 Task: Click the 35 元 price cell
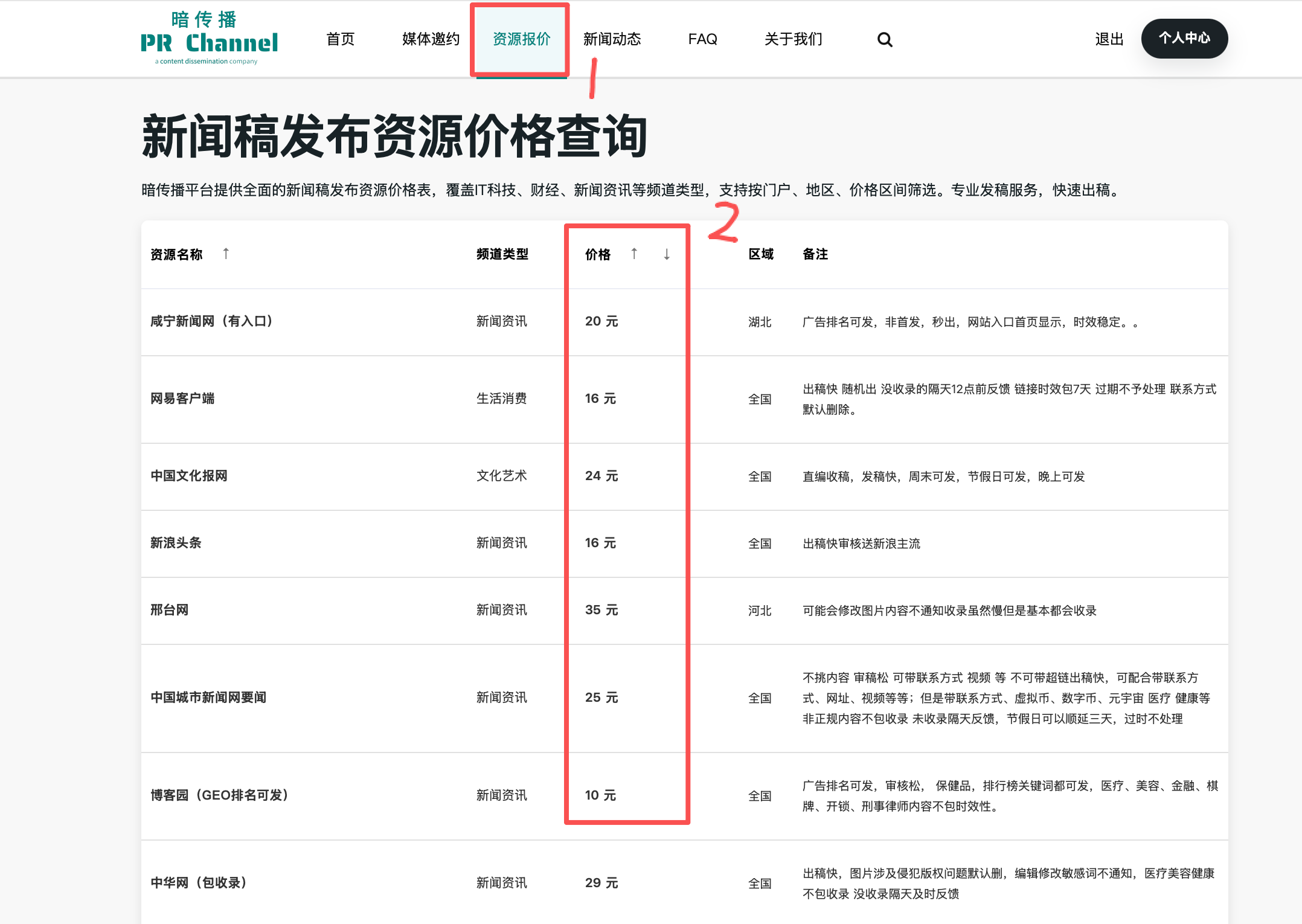(601, 610)
